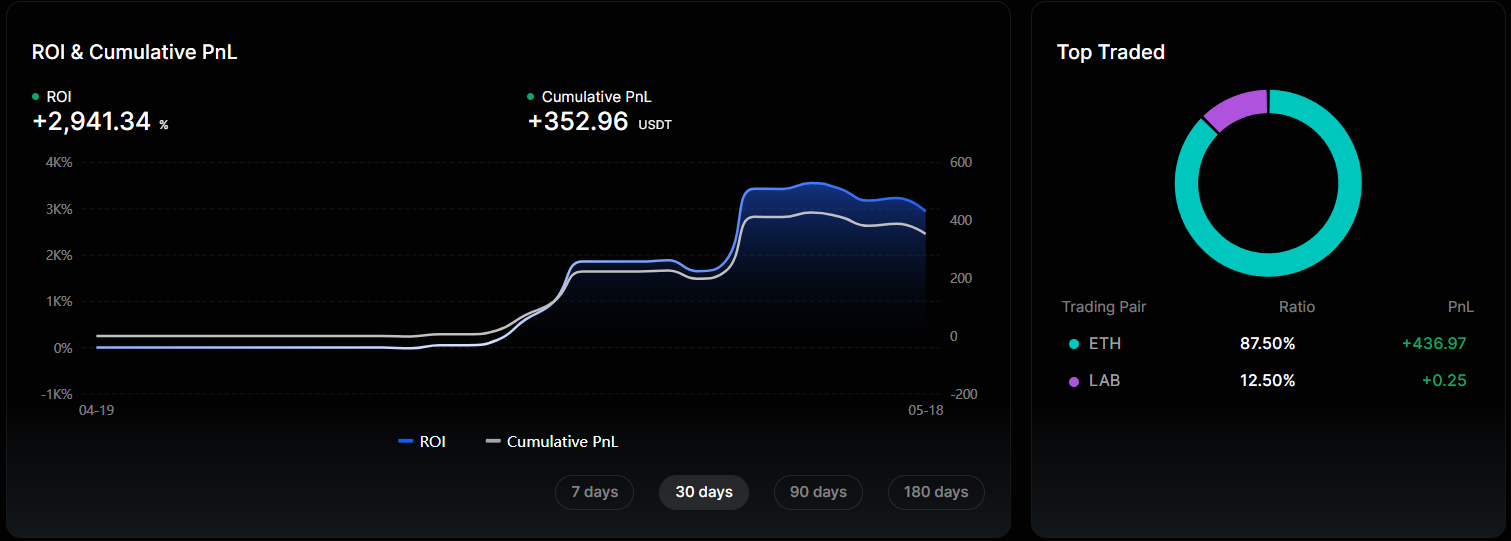Click the +352.96 cumulative PnL value

point(578,122)
